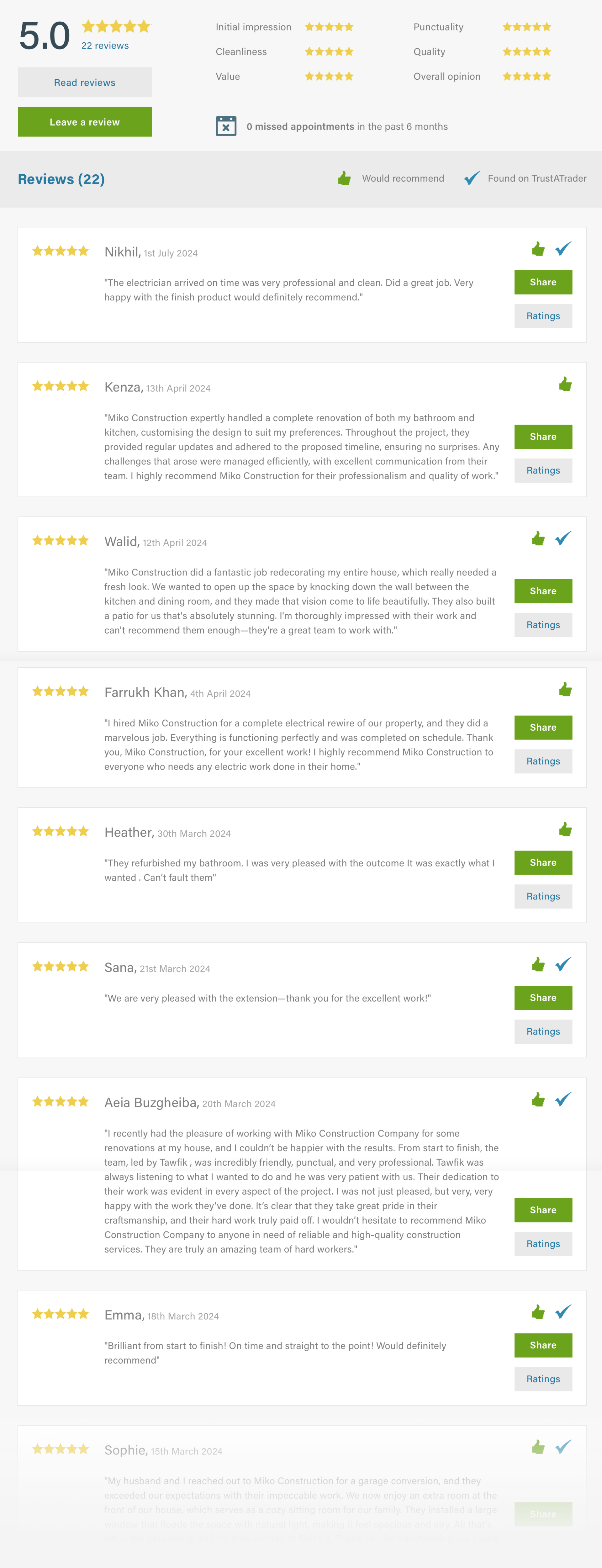602x1568 pixels.
Task: Click the thumbs-up icon on Nikhil's review
Action: point(538,249)
